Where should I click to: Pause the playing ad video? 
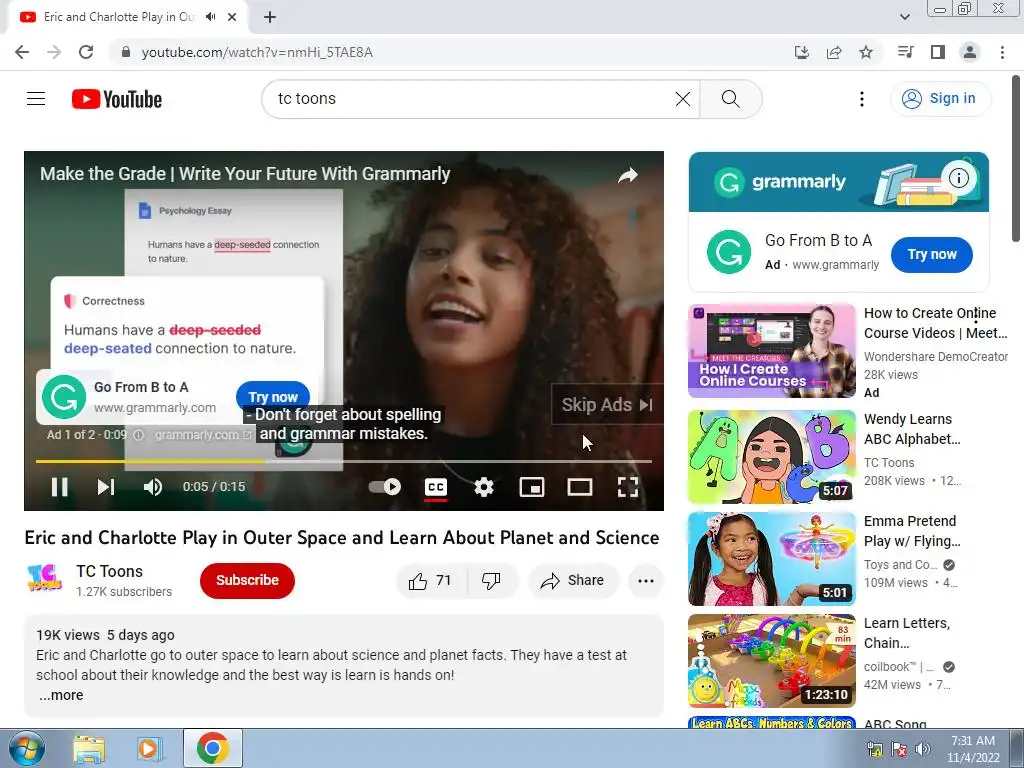tap(59, 487)
